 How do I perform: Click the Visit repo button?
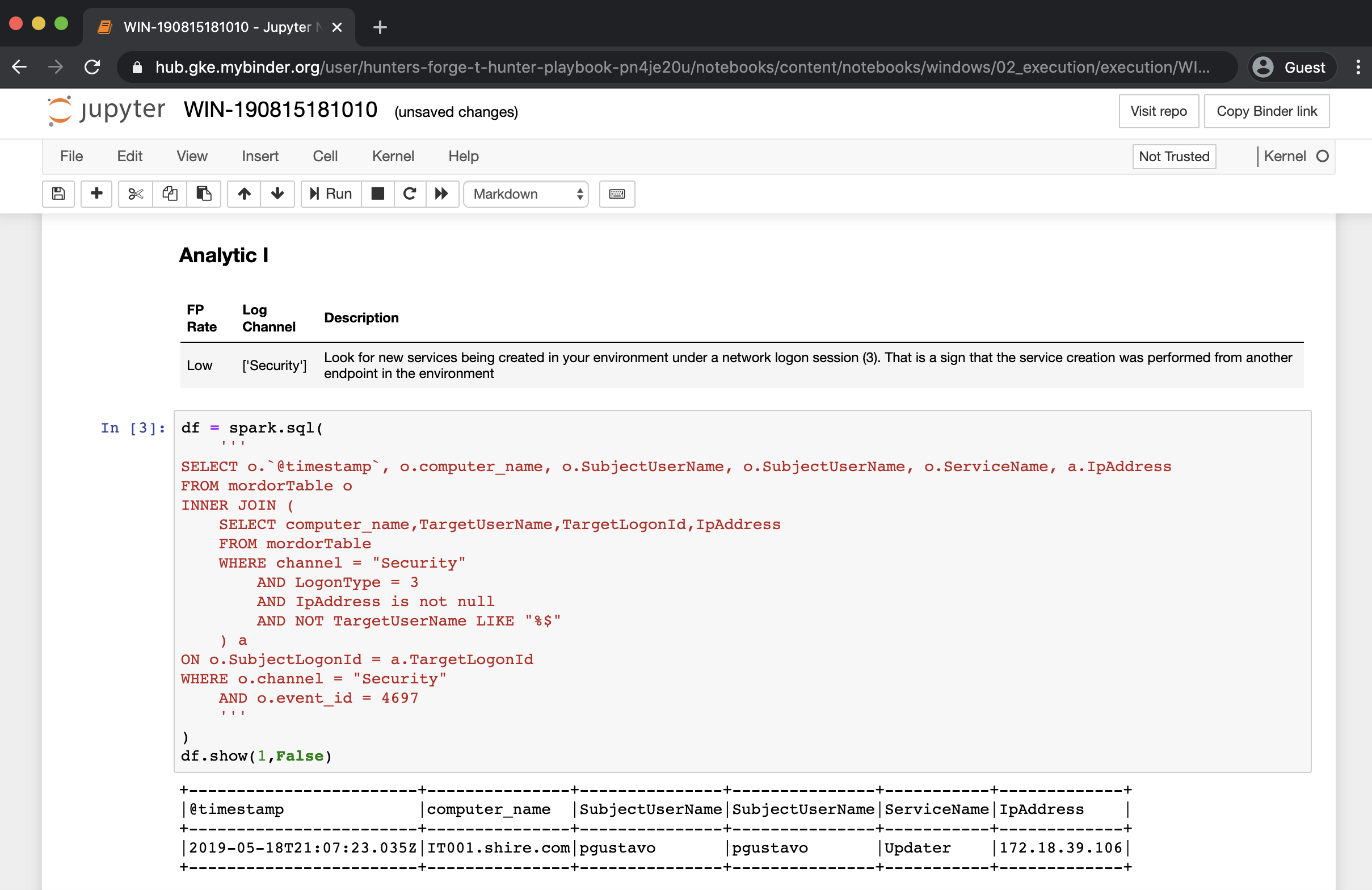tap(1158, 111)
